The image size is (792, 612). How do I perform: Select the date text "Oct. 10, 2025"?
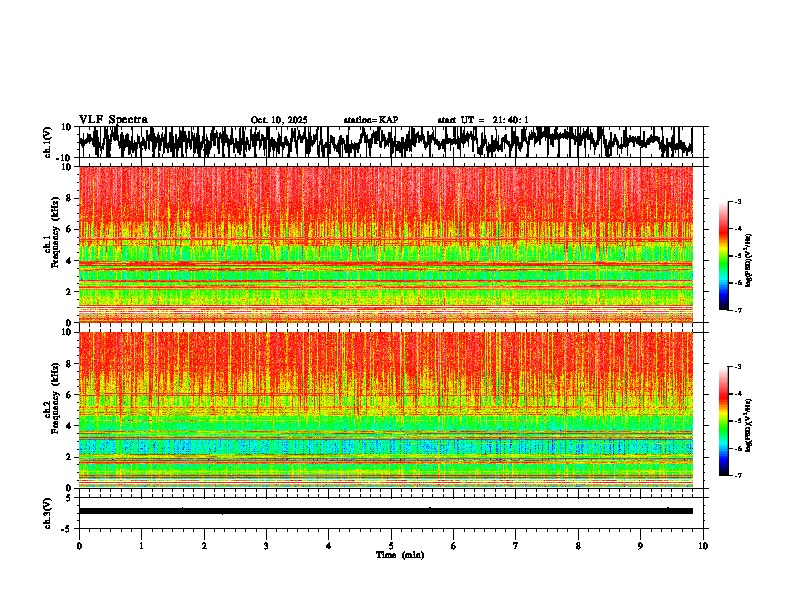click(x=279, y=120)
